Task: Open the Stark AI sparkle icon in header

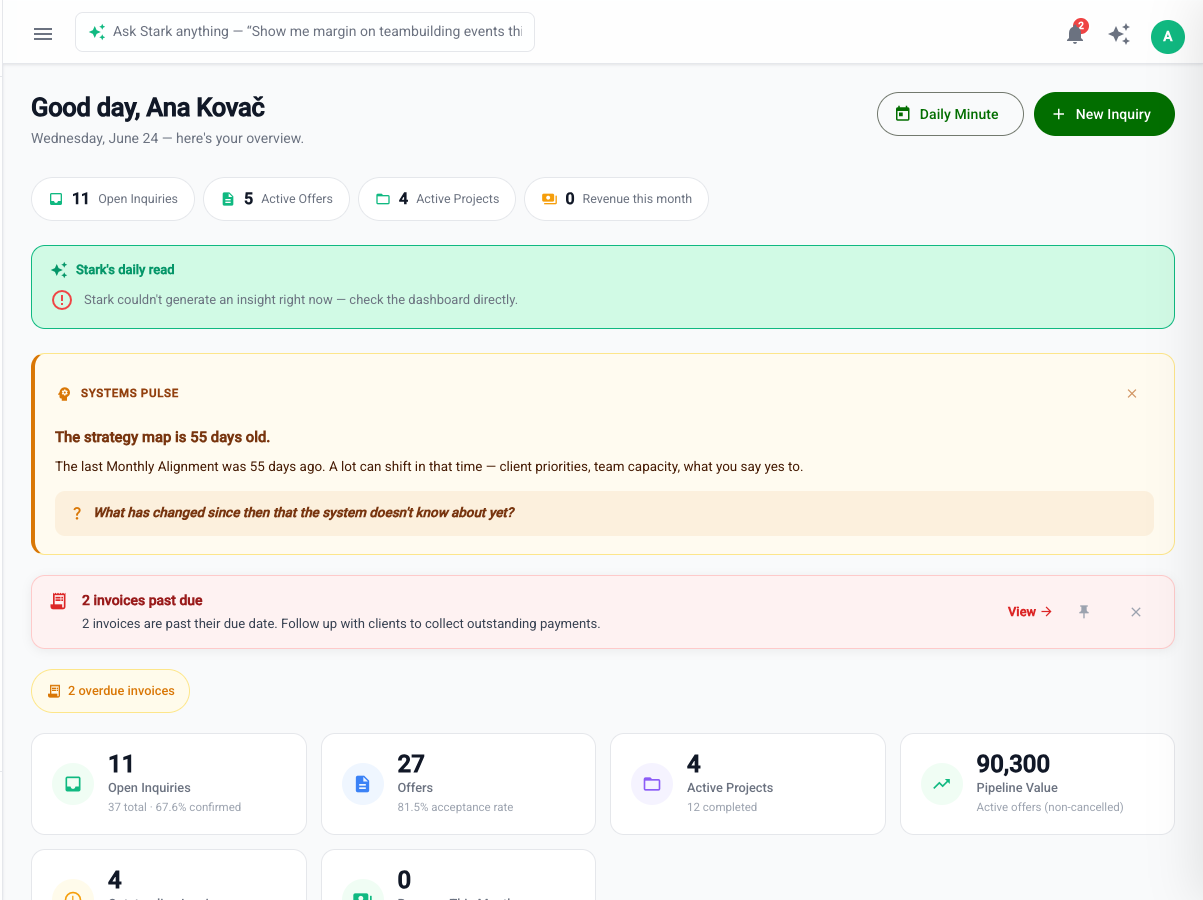Action: point(1119,35)
